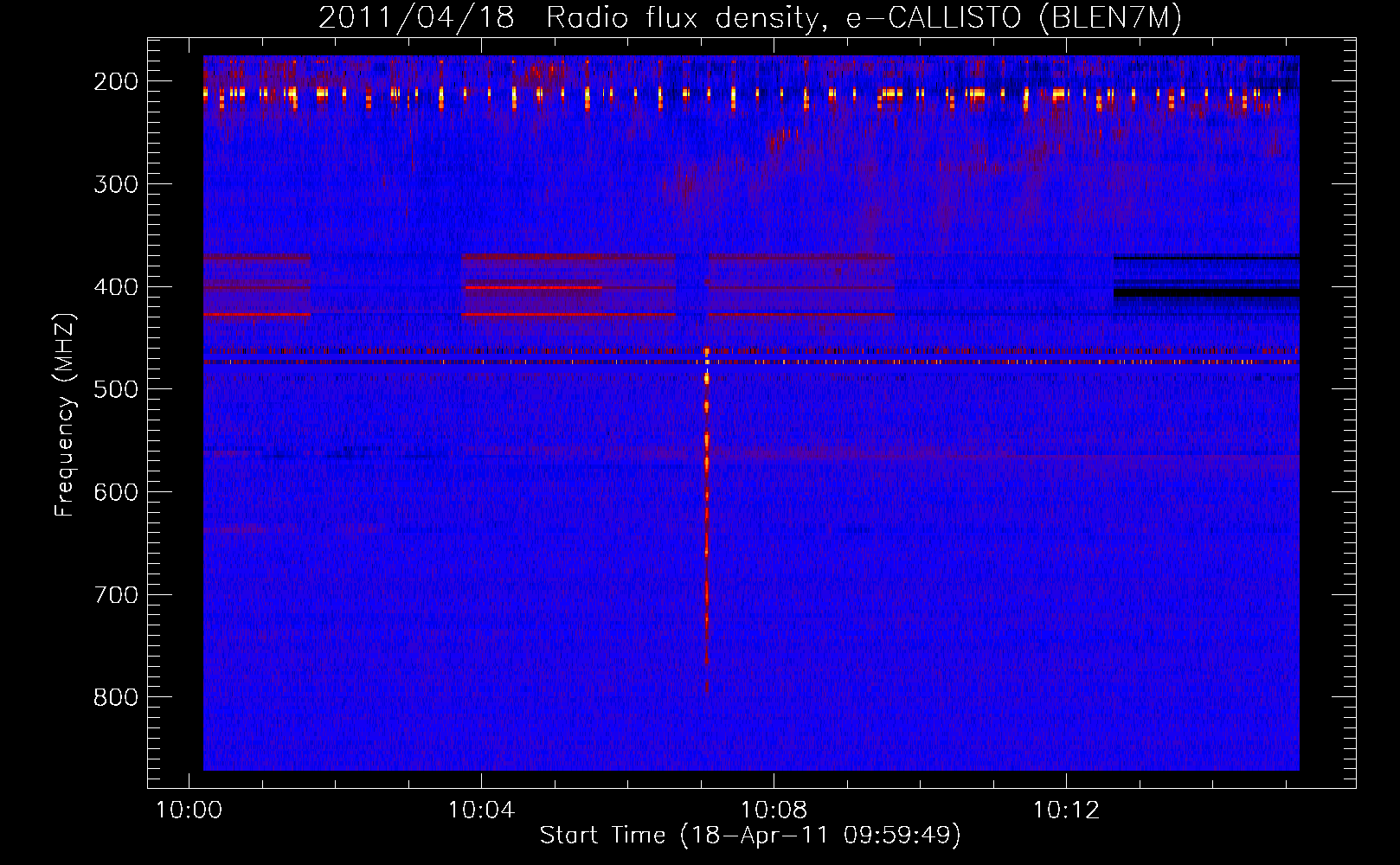
Task: Click the 400 frequency tick label
Action: pos(116,287)
